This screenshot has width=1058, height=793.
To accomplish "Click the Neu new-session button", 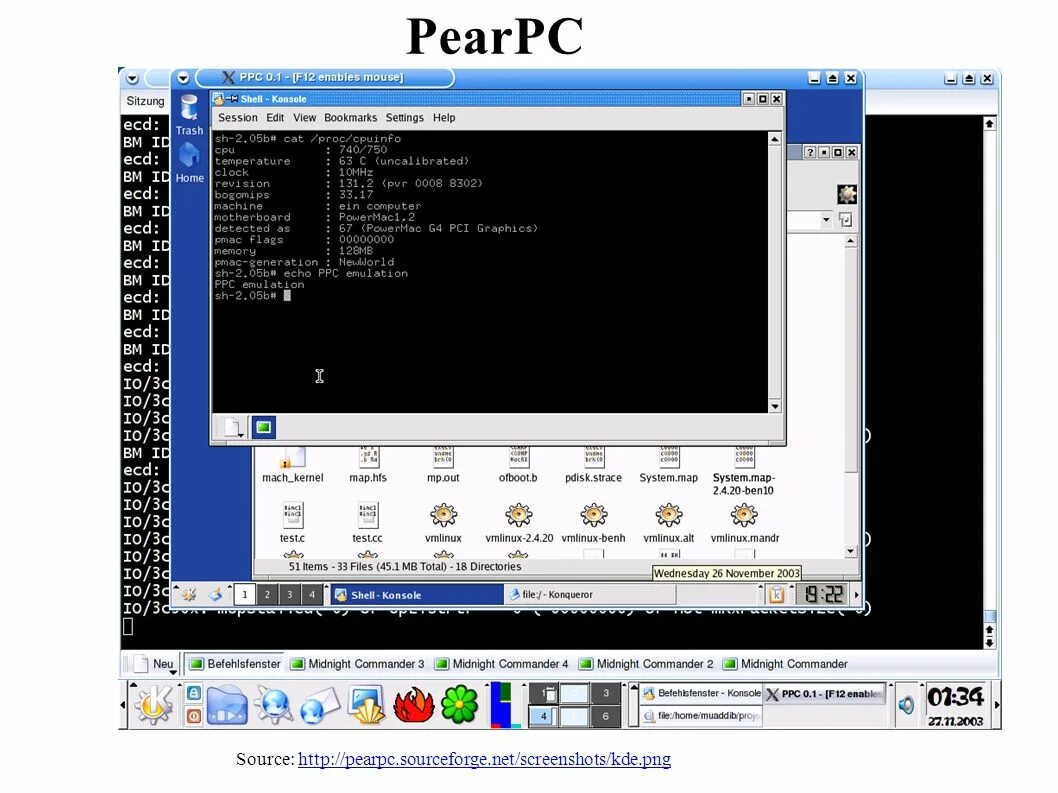I will point(155,664).
